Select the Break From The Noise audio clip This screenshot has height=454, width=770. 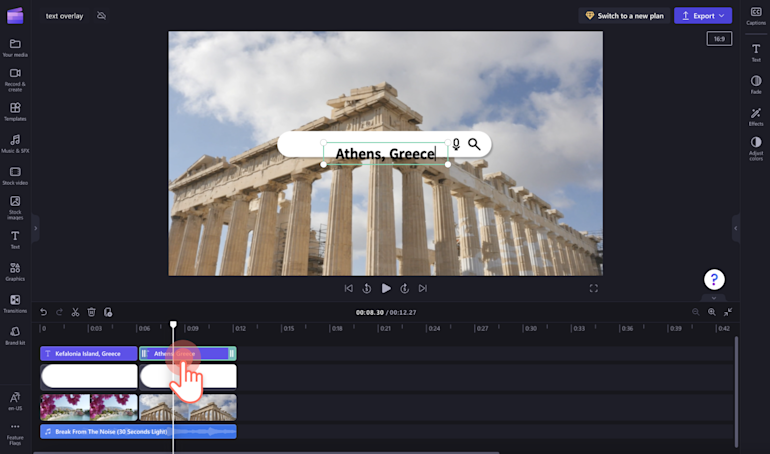[x=138, y=432]
